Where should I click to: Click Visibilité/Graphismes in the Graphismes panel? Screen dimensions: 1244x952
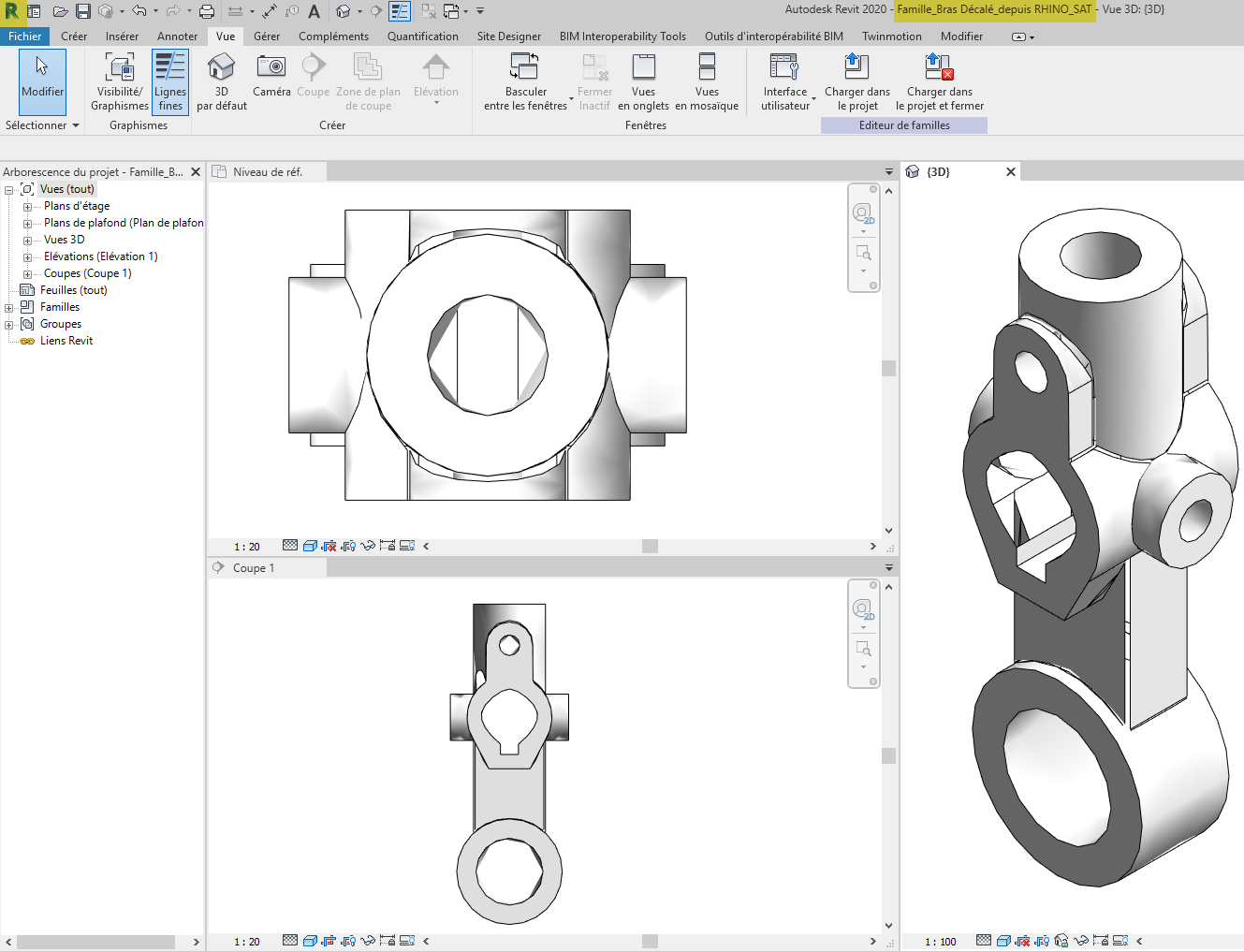point(119,81)
